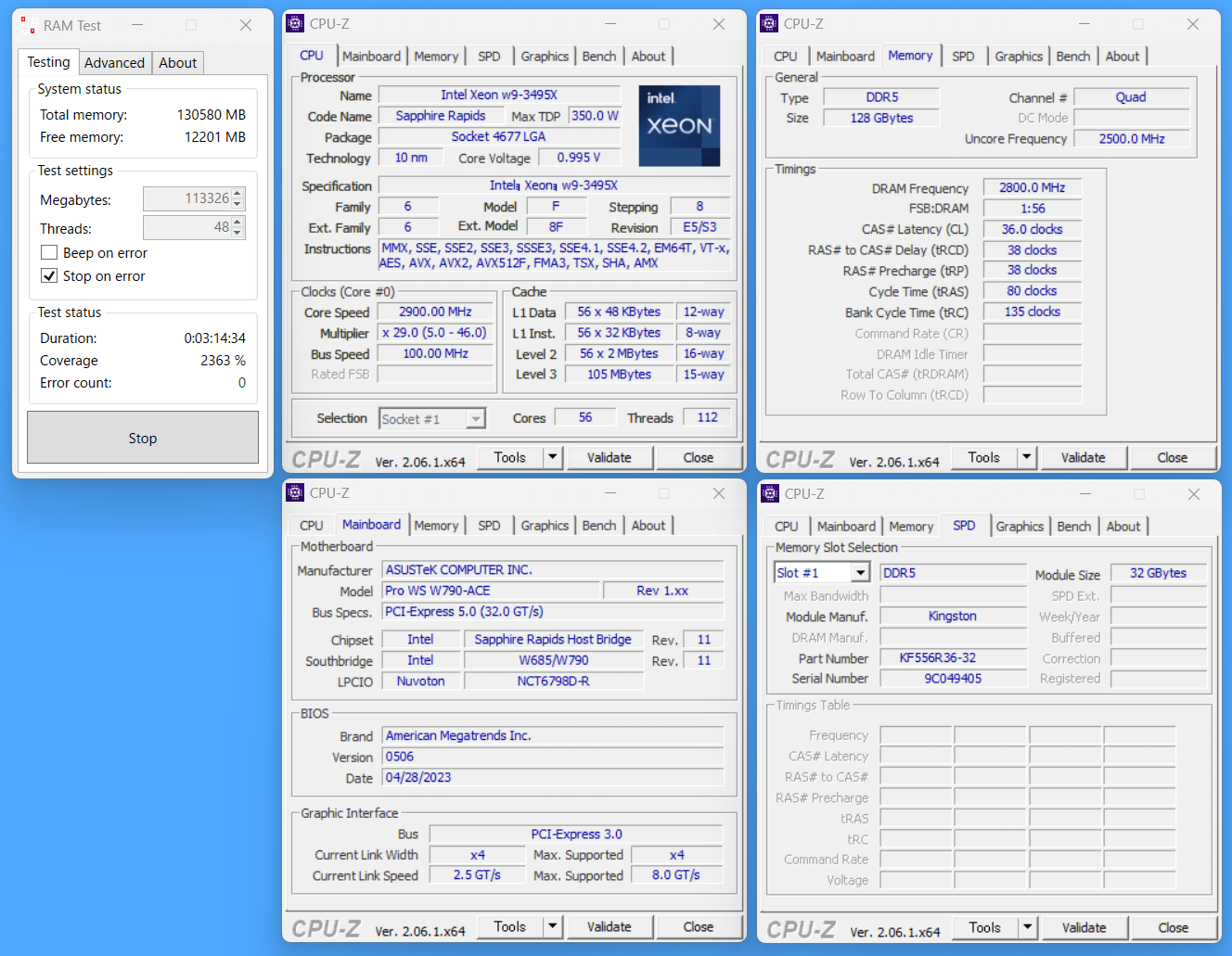This screenshot has width=1232, height=956.
Task: Click the Stop button in RAM Test
Action: click(143, 438)
